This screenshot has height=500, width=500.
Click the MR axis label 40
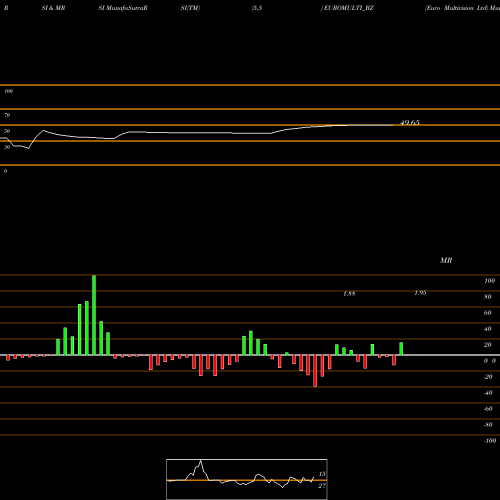(x=488, y=329)
